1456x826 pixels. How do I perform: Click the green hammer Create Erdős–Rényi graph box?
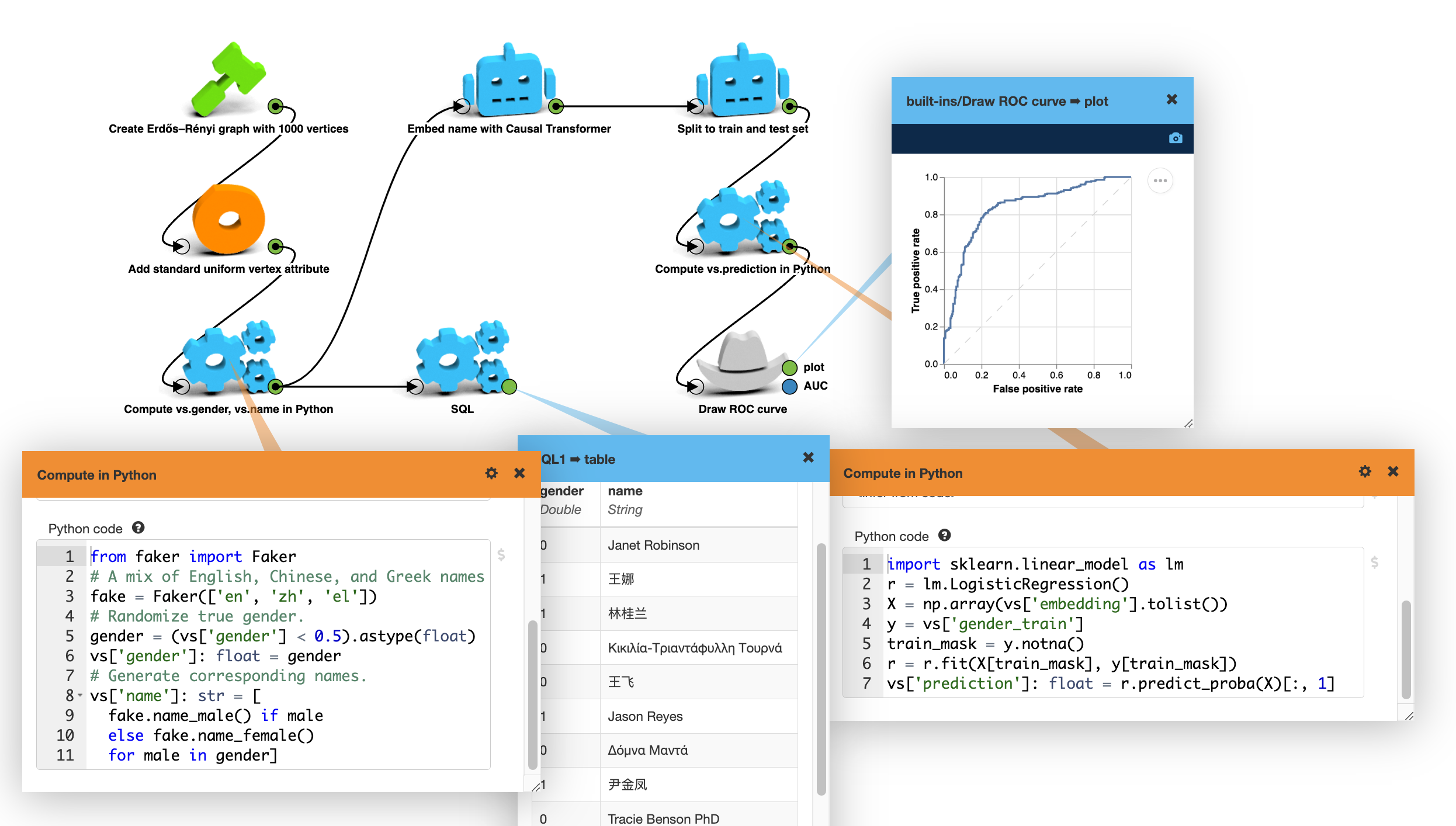pyautogui.click(x=228, y=79)
